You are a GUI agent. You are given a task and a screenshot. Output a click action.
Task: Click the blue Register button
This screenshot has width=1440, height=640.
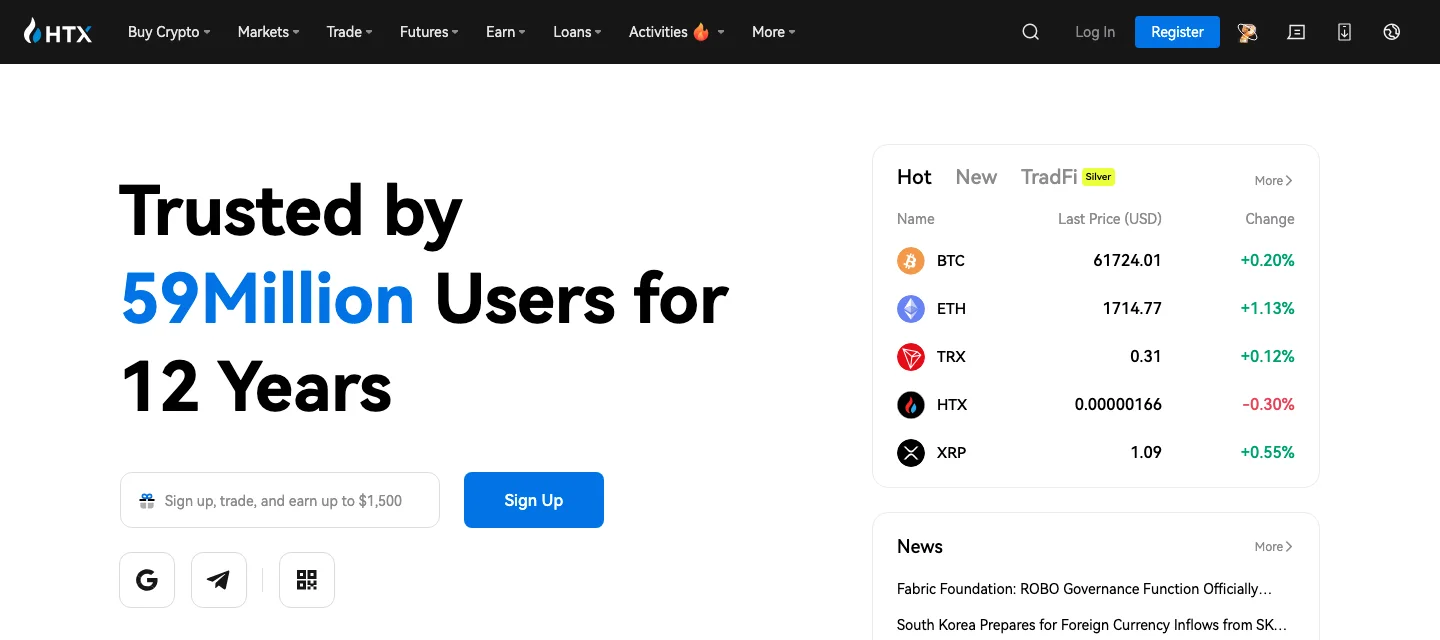[1177, 32]
